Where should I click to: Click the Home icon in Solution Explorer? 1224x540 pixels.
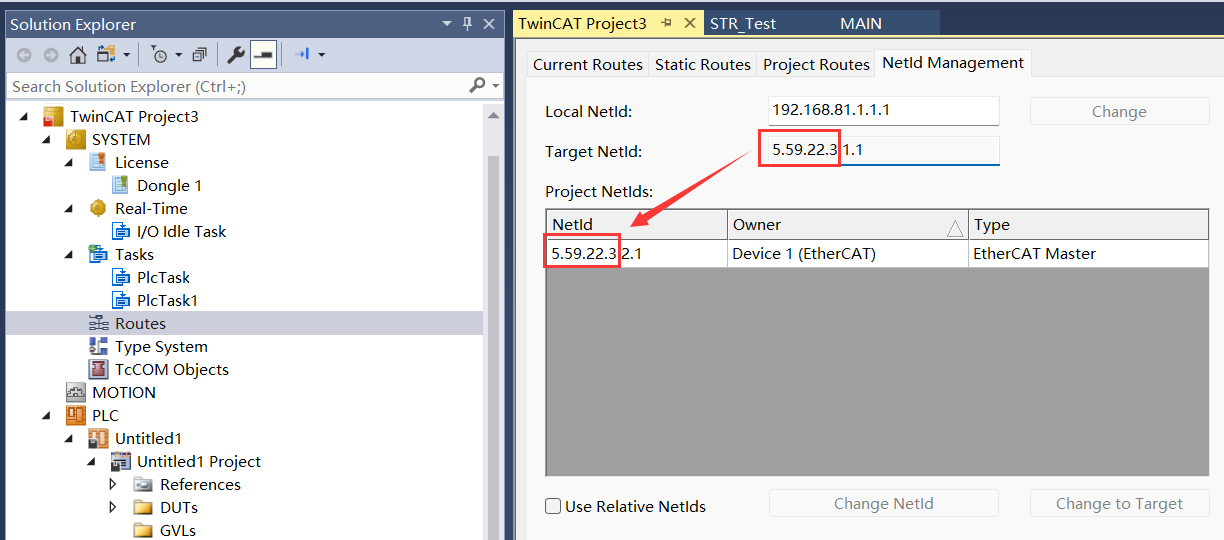click(x=78, y=54)
